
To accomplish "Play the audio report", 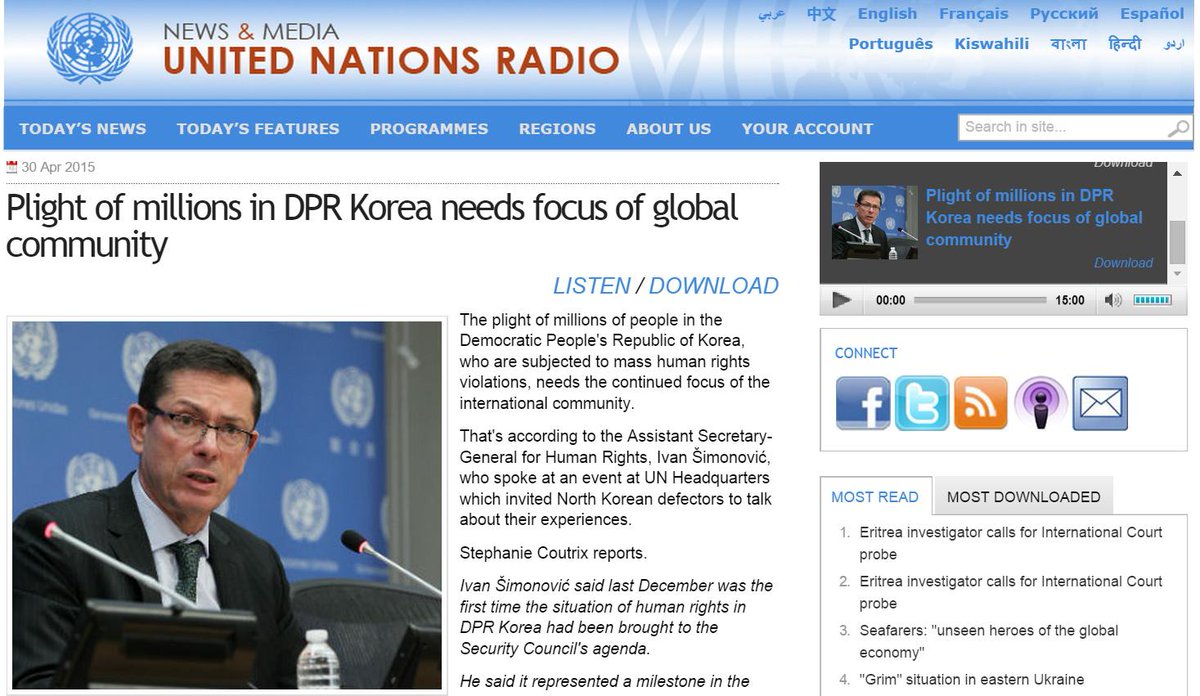I will point(842,300).
